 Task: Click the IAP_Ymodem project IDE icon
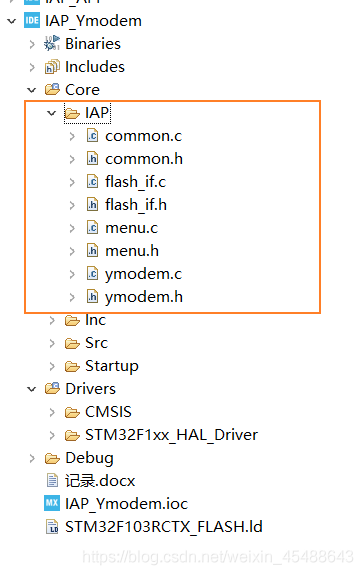(x=32, y=21)
